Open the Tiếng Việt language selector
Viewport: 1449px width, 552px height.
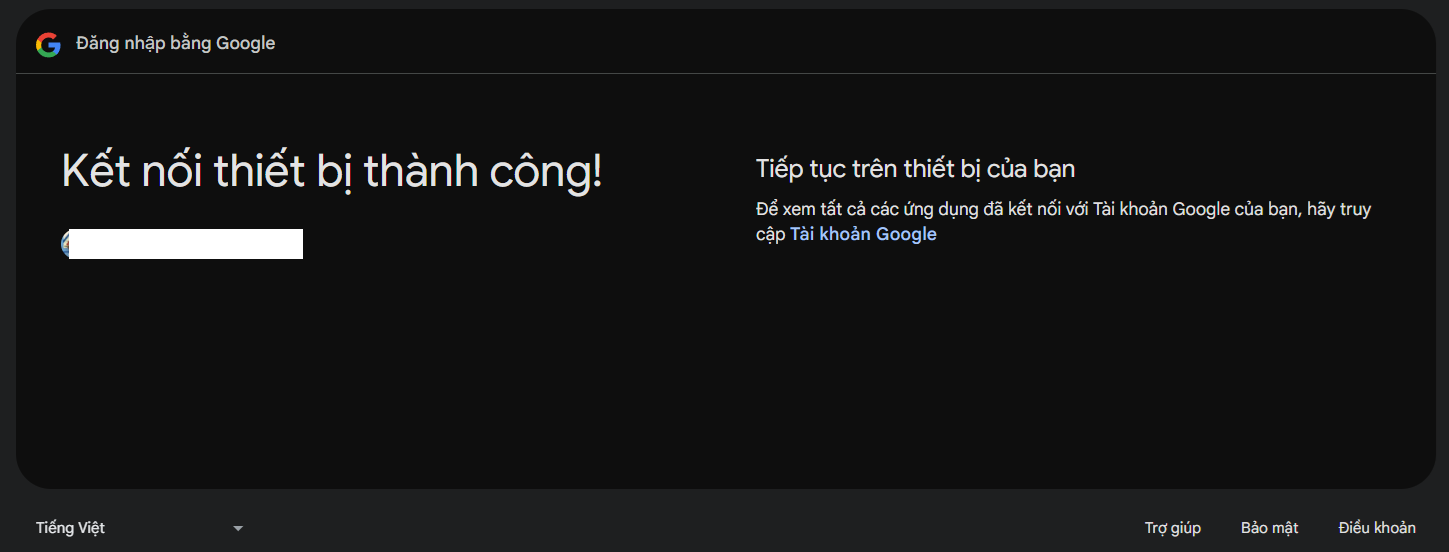point(71,528)
